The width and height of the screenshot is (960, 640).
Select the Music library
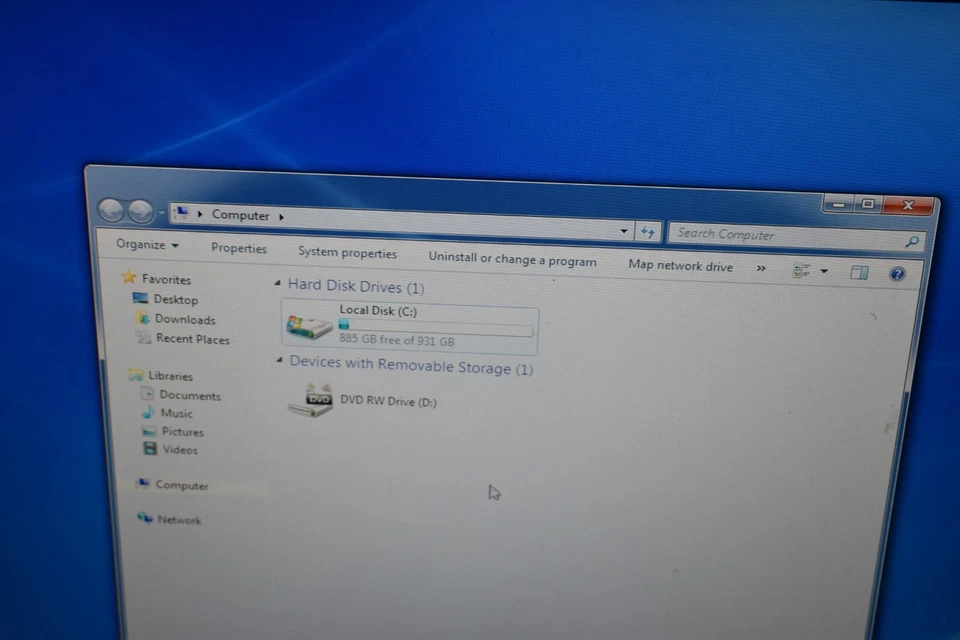pyautogui.click(x=177, y=413)
